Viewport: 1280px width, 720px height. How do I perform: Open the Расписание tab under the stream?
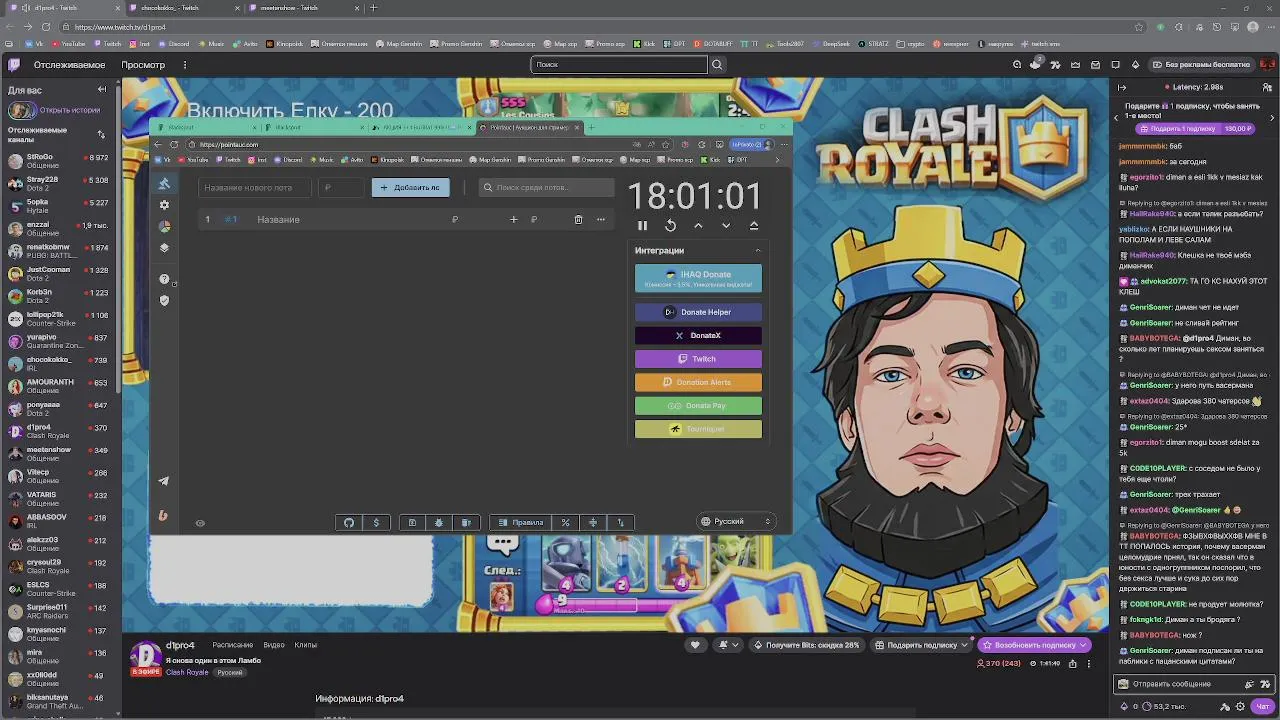pos(232,645)
